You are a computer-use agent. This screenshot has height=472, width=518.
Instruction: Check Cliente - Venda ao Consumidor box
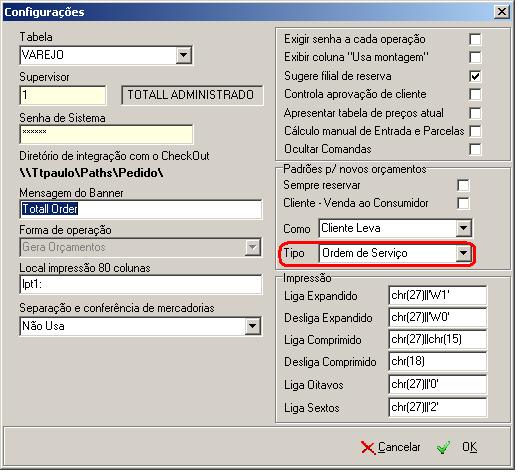pos(463,203)
